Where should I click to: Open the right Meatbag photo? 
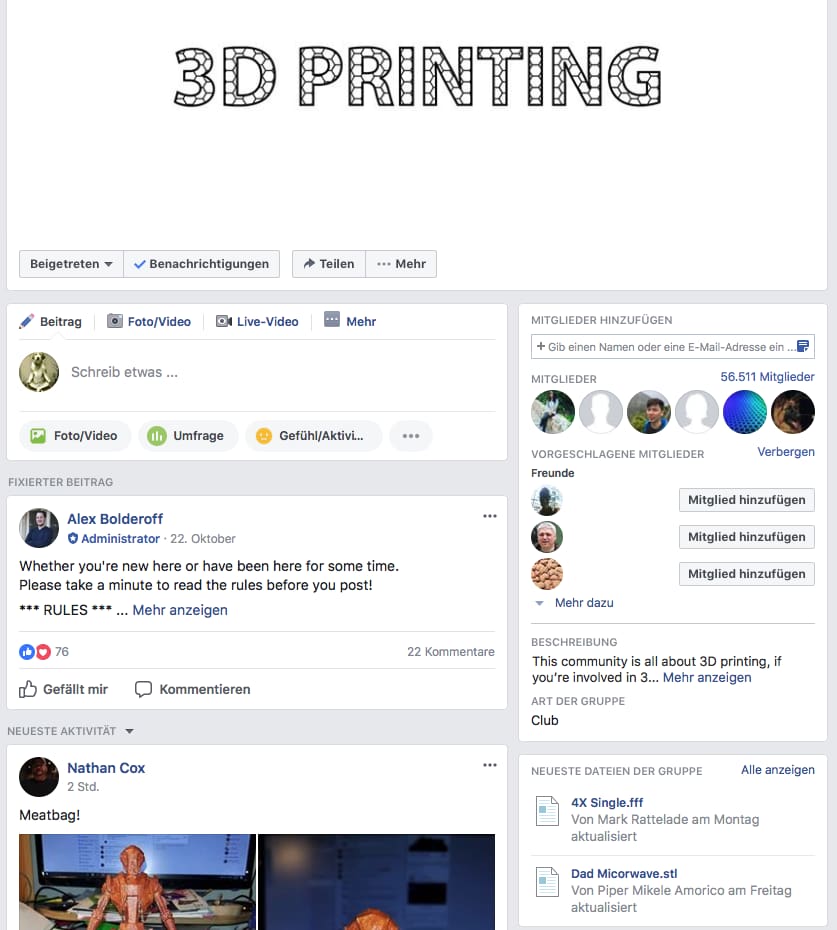tap(377, 882)
